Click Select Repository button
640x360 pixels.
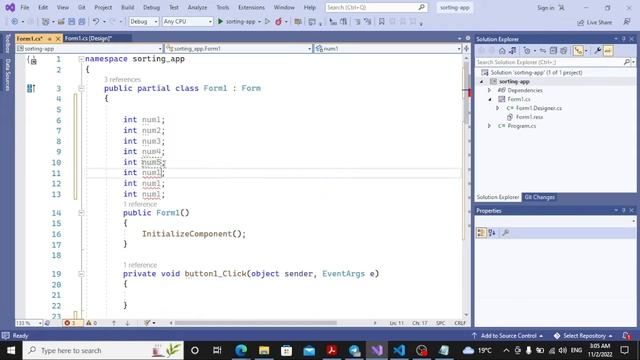(583, 336)
